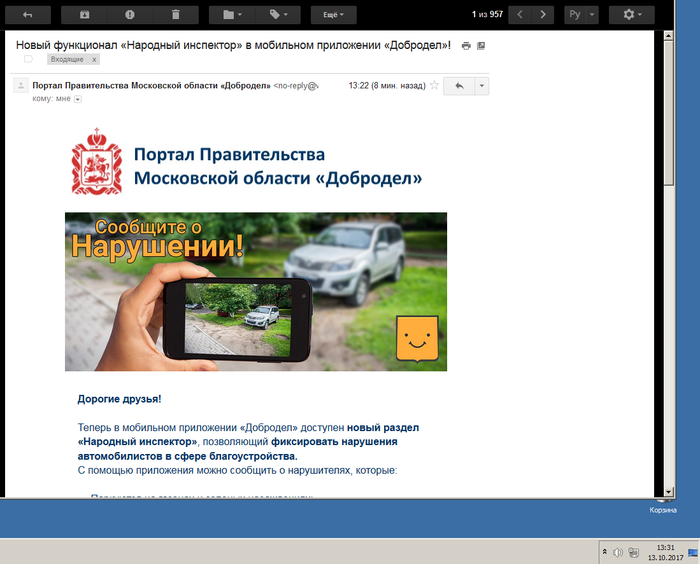Archive this email with the archive icon
Image resolution: width=700 pixels, height=564 pixels.
click(x=84, y=15)
